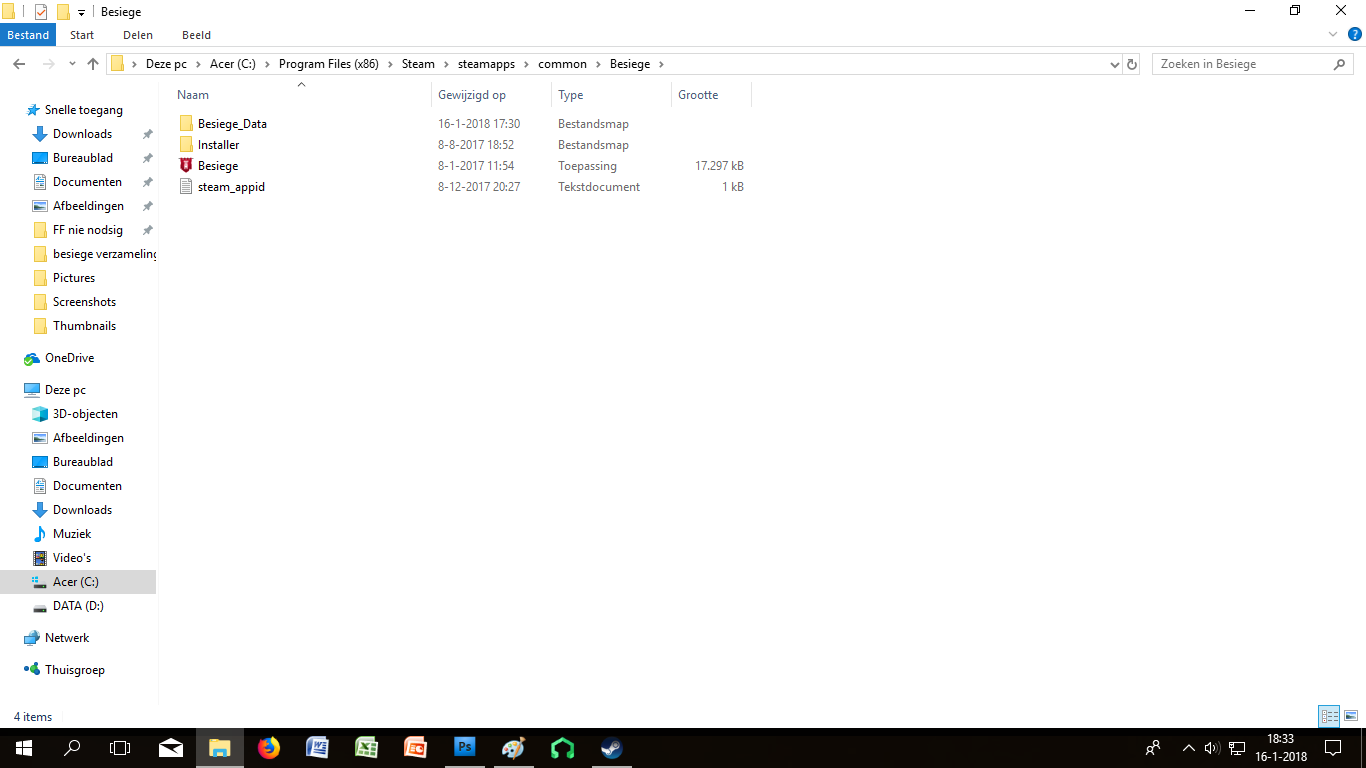The image size is (1366, 768).
Task: Expand the chevron after common in path
Action: point(597,64)
